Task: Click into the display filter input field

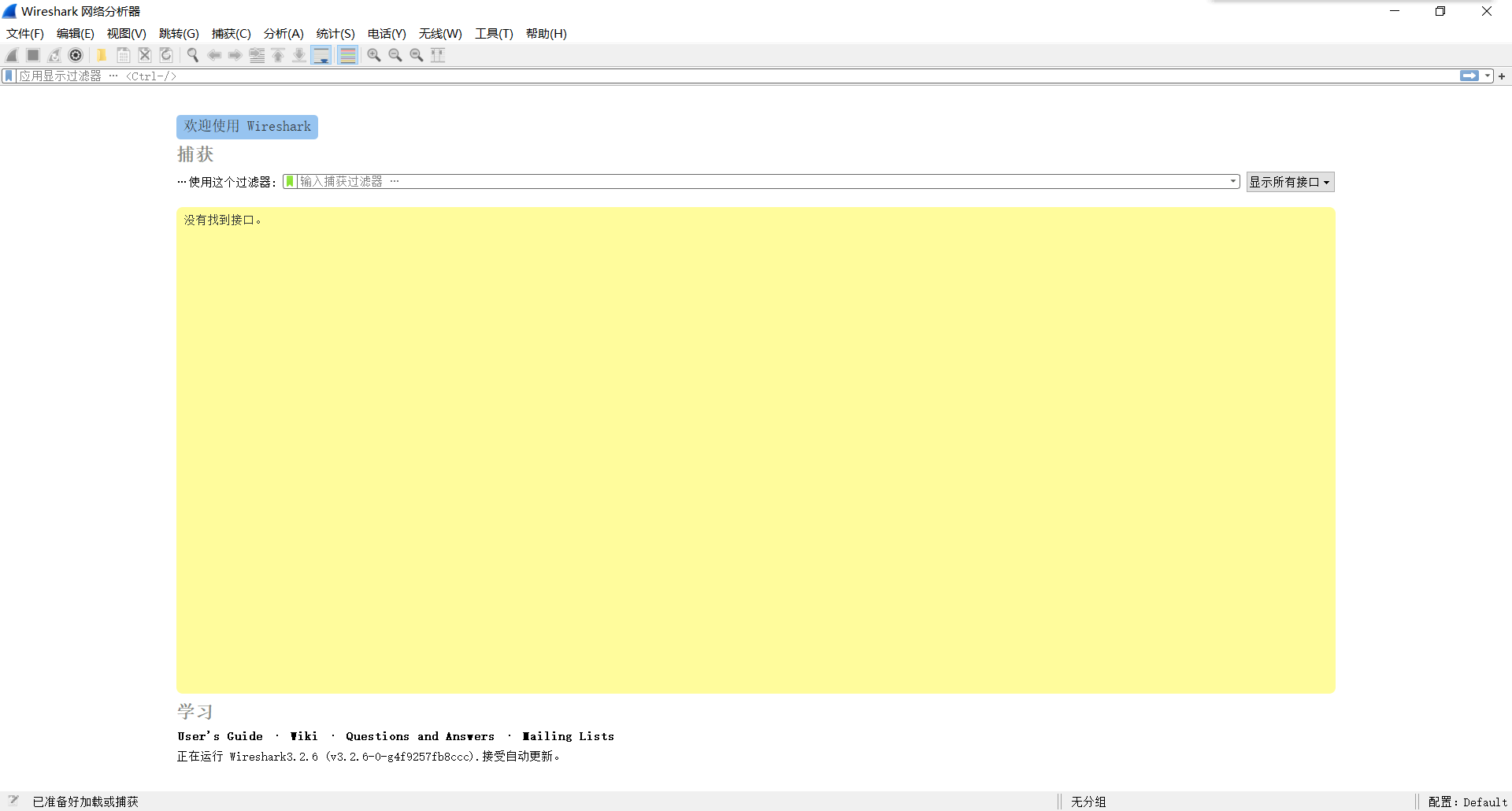Action: (709, 76)
